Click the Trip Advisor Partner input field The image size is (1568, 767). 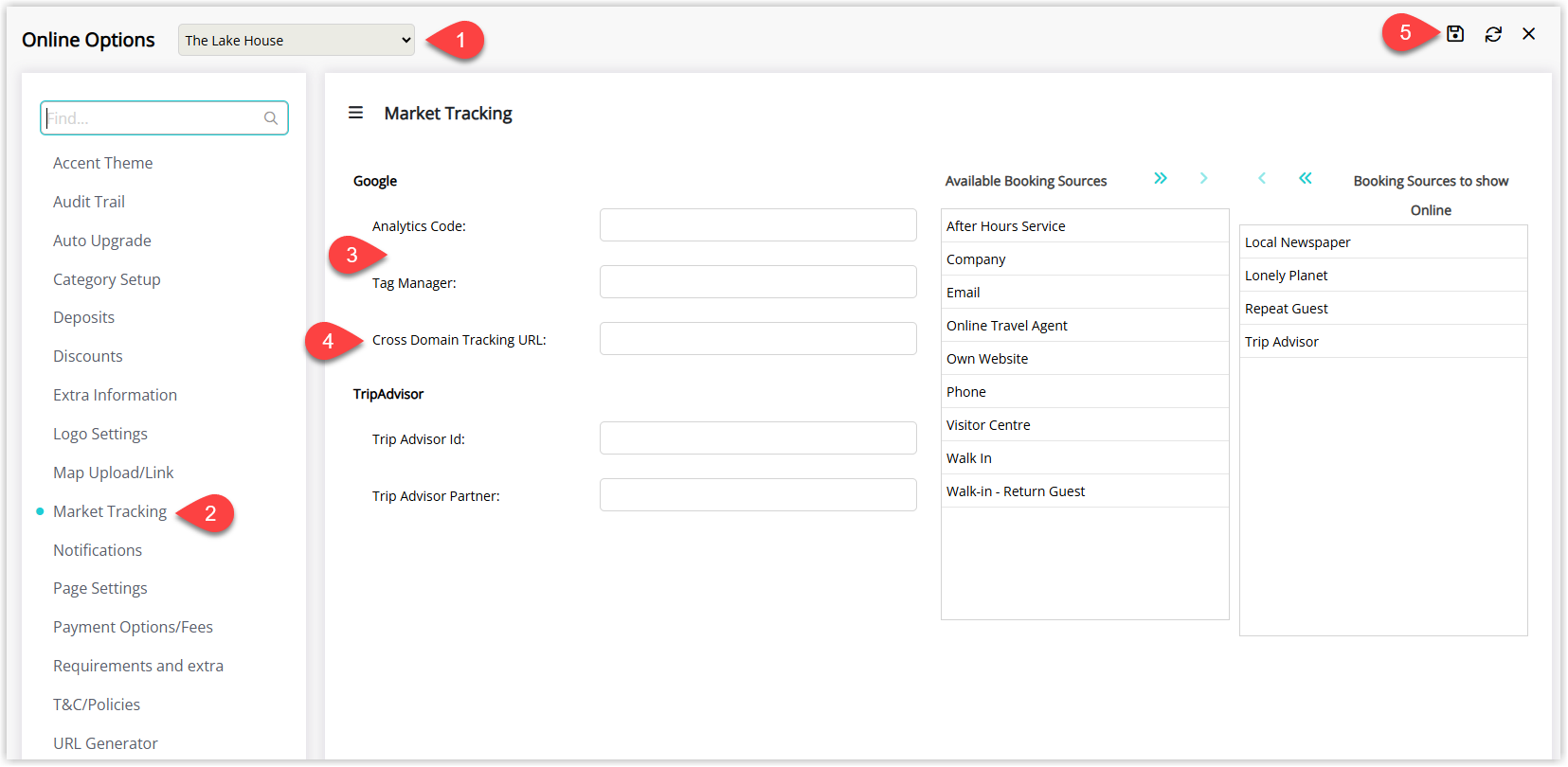point(758,495)
